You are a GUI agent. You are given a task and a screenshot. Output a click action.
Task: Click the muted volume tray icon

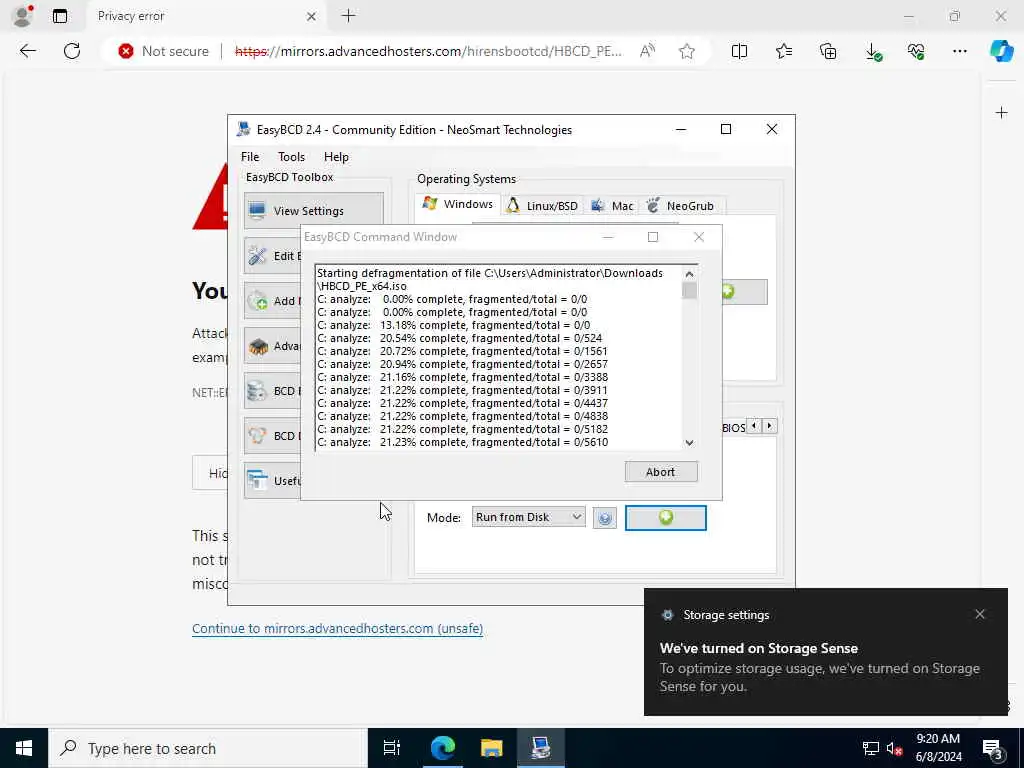[x=894, y=748]
